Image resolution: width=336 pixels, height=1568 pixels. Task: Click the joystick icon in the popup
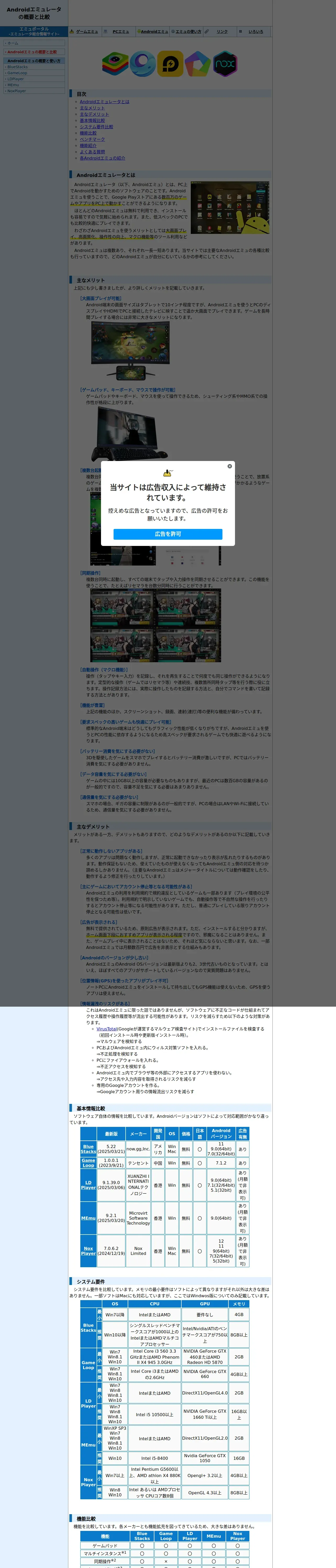(x=168, y=473)
